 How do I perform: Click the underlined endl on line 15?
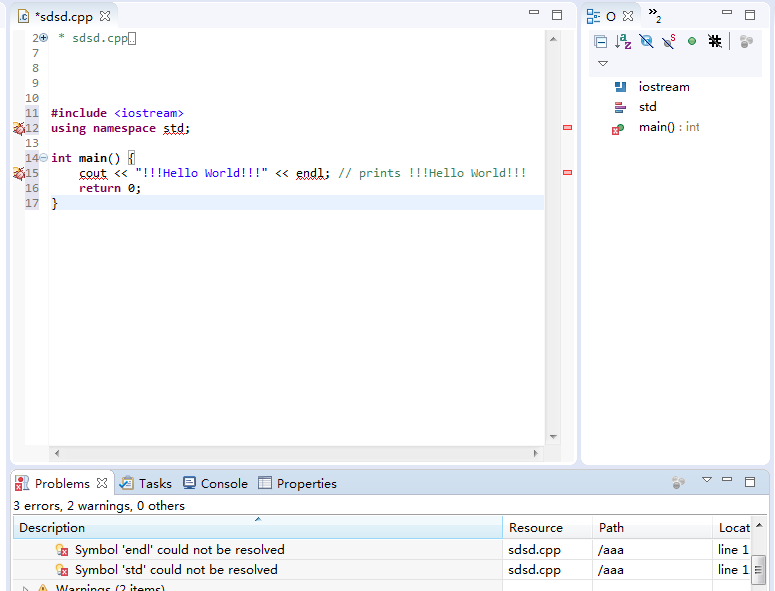coord(310,173)
